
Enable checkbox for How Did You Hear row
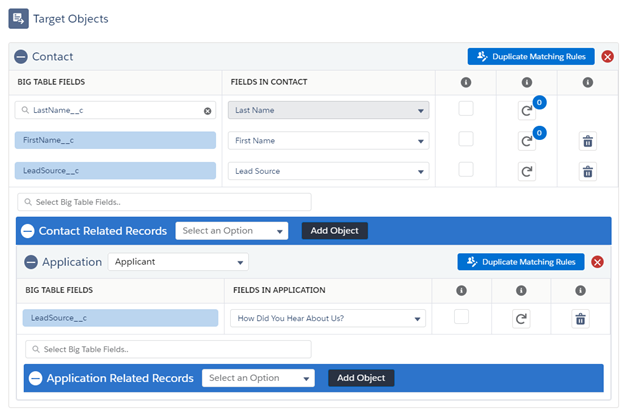(461, 317)
